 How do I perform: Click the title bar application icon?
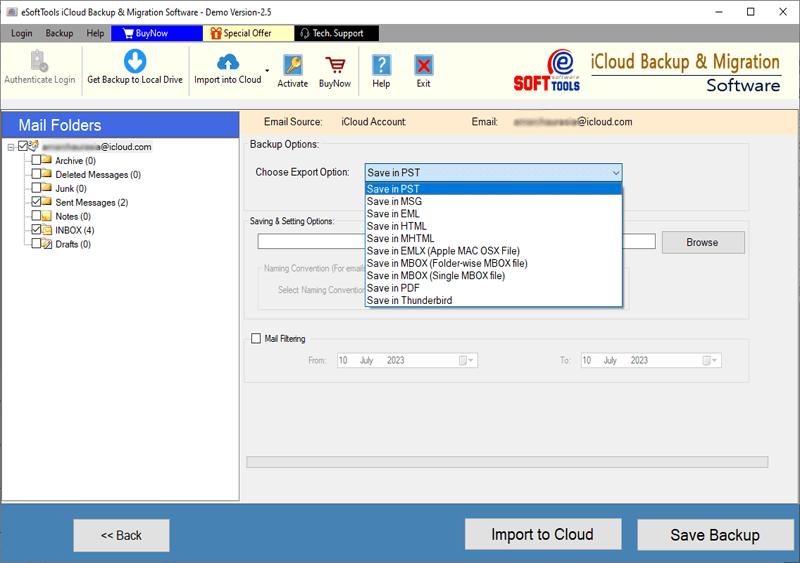tap(12, 12)
